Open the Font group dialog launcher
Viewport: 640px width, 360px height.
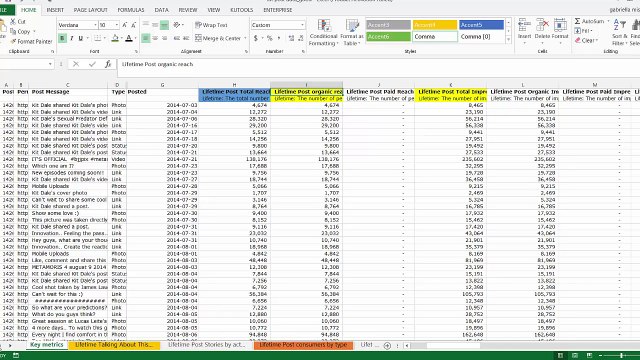(x=136, y=51)
